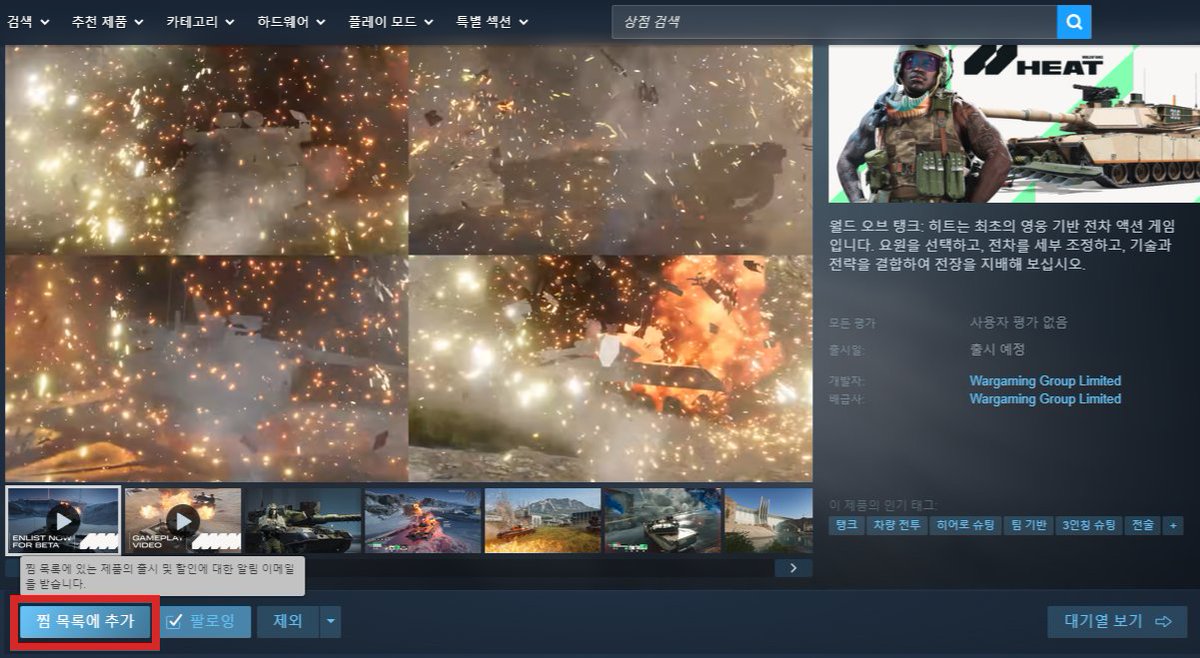This screenshot has width=1200, height=658.
Task: Select the burning tank on snow thumbnail
Action: click(x=423, y=520)
